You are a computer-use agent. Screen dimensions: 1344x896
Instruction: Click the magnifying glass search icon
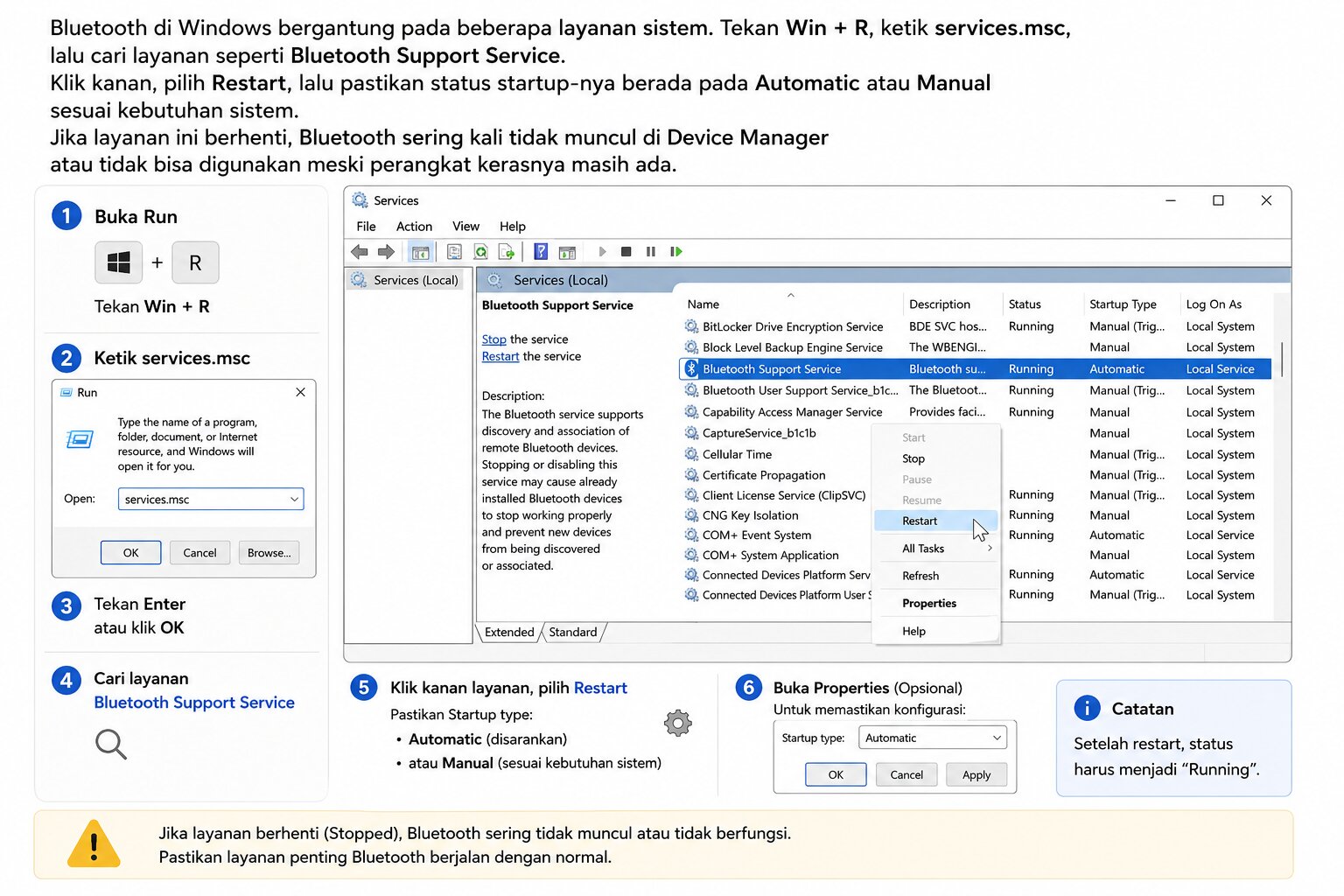click(x=110, y=744)
